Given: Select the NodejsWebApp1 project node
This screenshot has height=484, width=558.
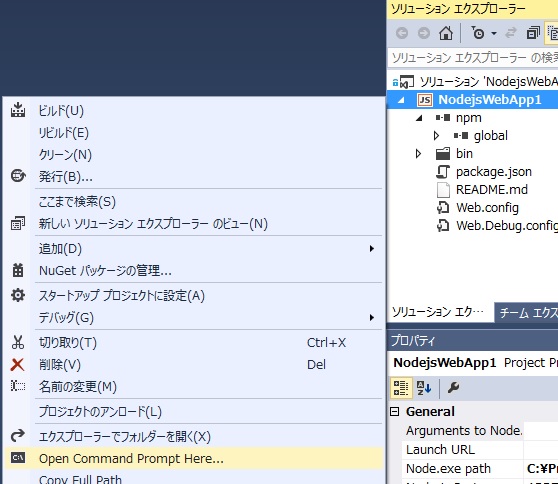Looking at the screenshot, I should pyautogui.click(x=490, y=100).
